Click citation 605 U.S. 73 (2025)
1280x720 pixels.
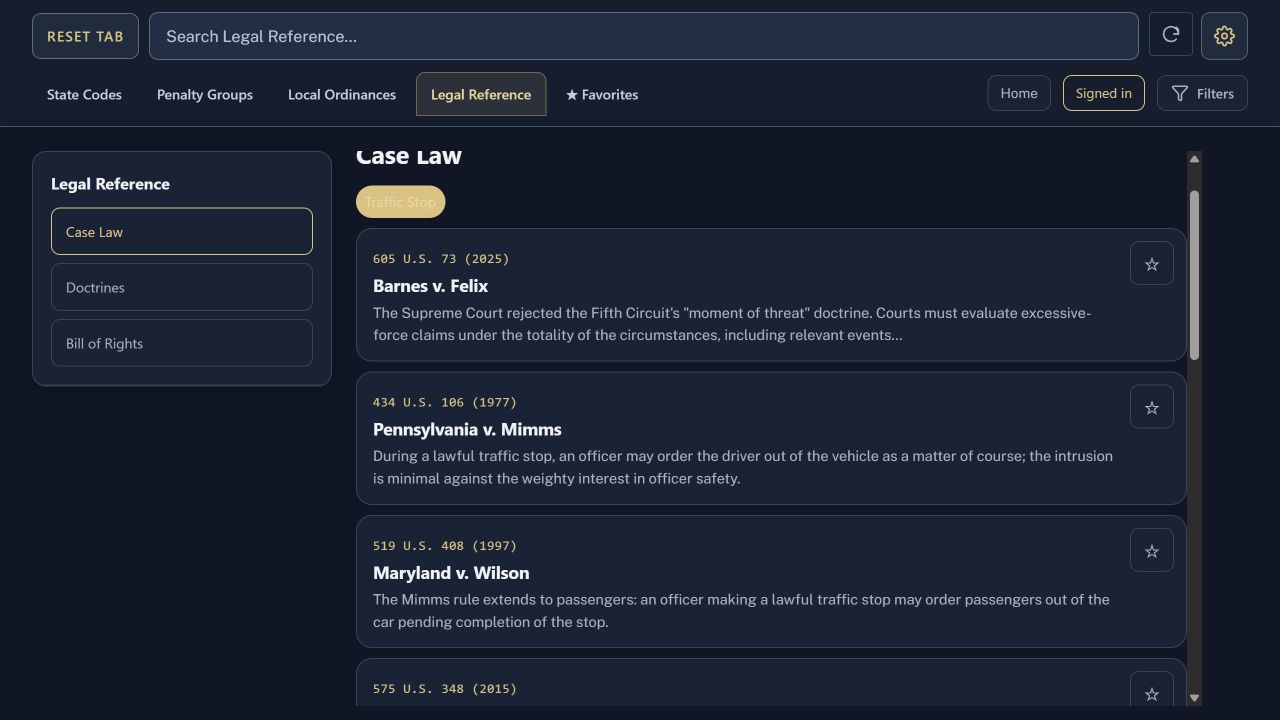click(441, 258)
